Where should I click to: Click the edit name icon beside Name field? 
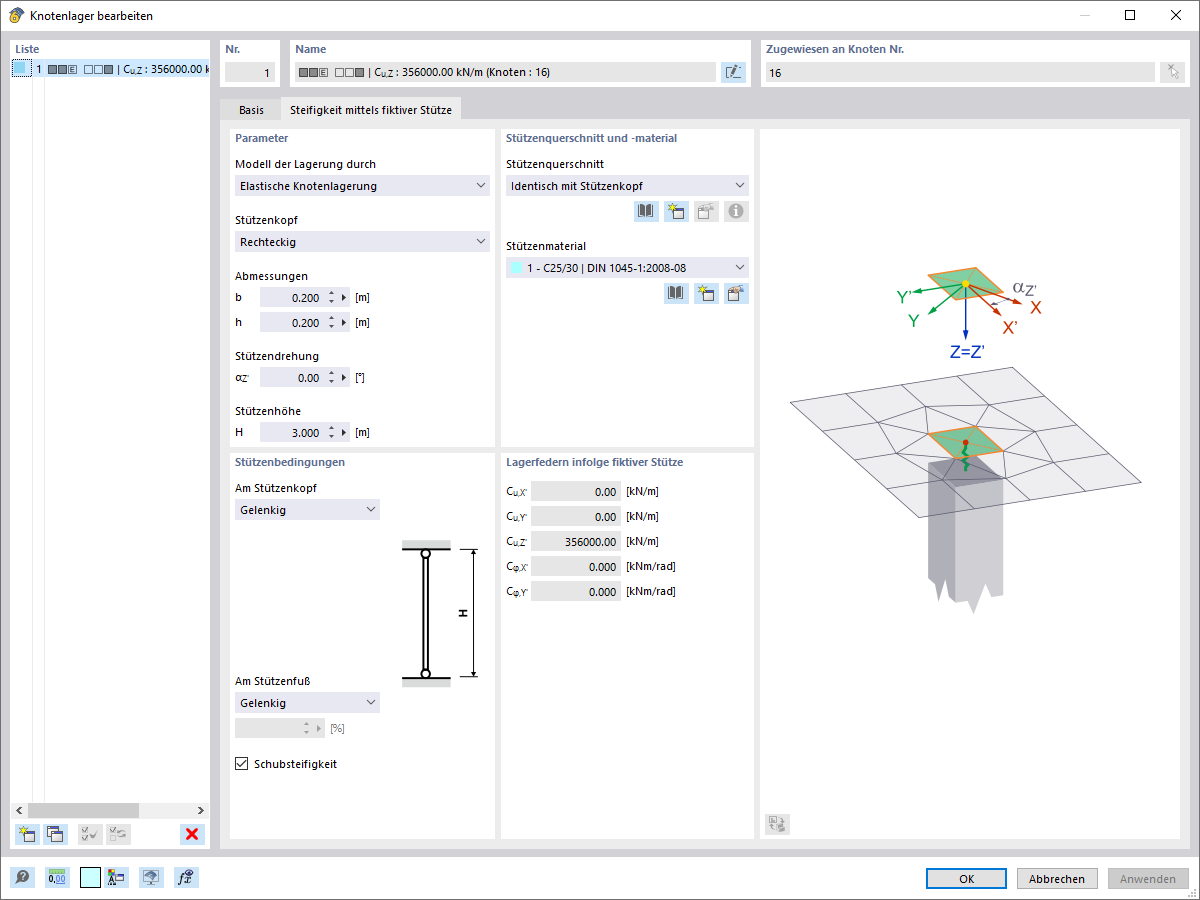(733, 72)
